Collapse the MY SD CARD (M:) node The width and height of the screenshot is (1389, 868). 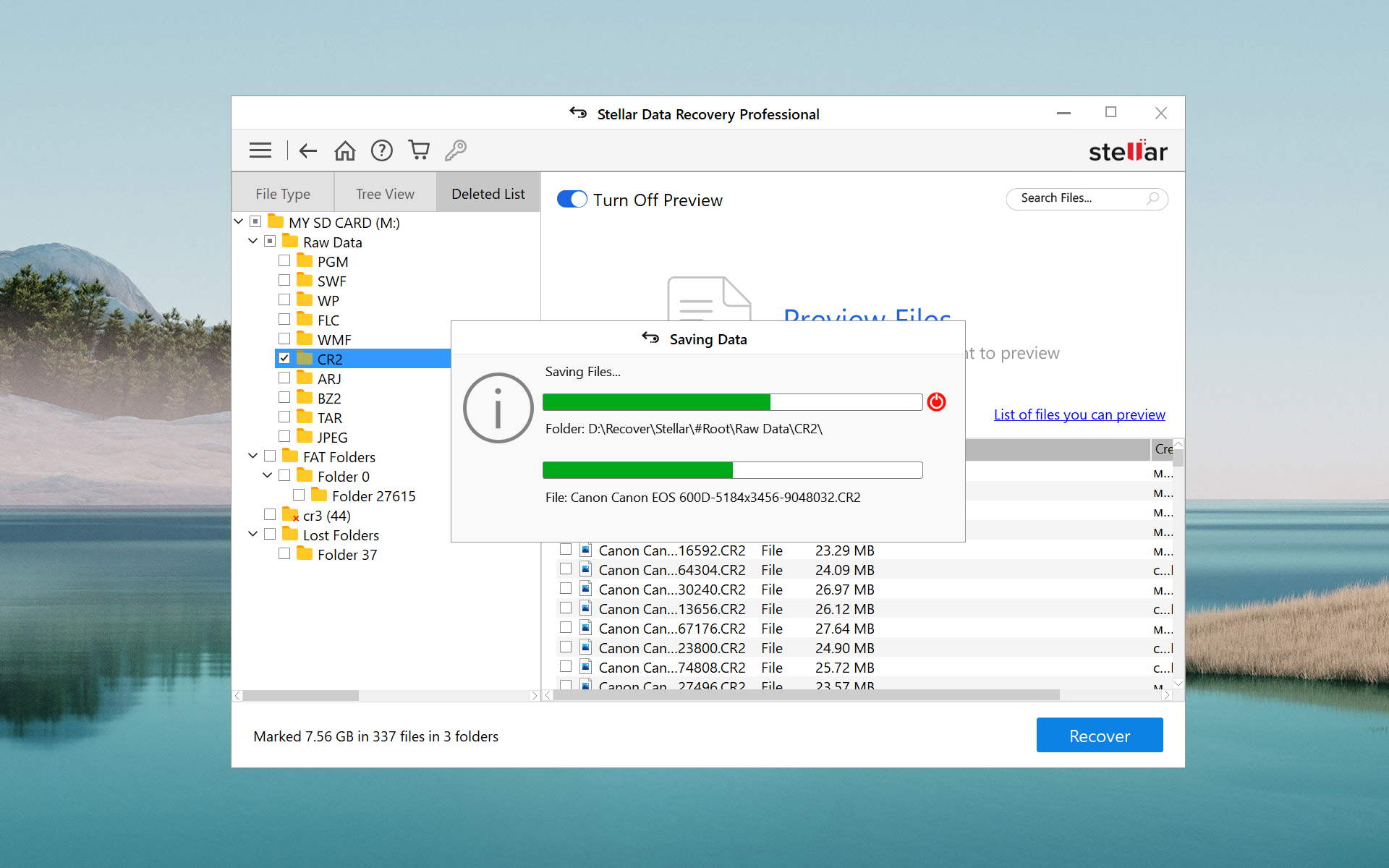point(239,221)
